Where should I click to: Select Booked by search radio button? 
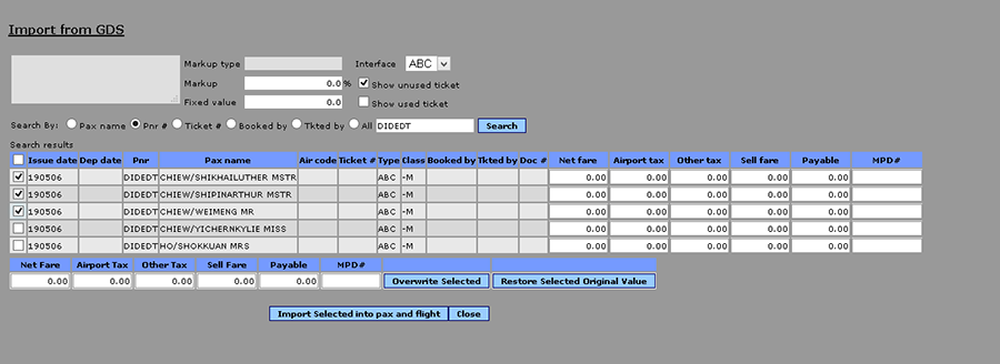click(231, 124)
